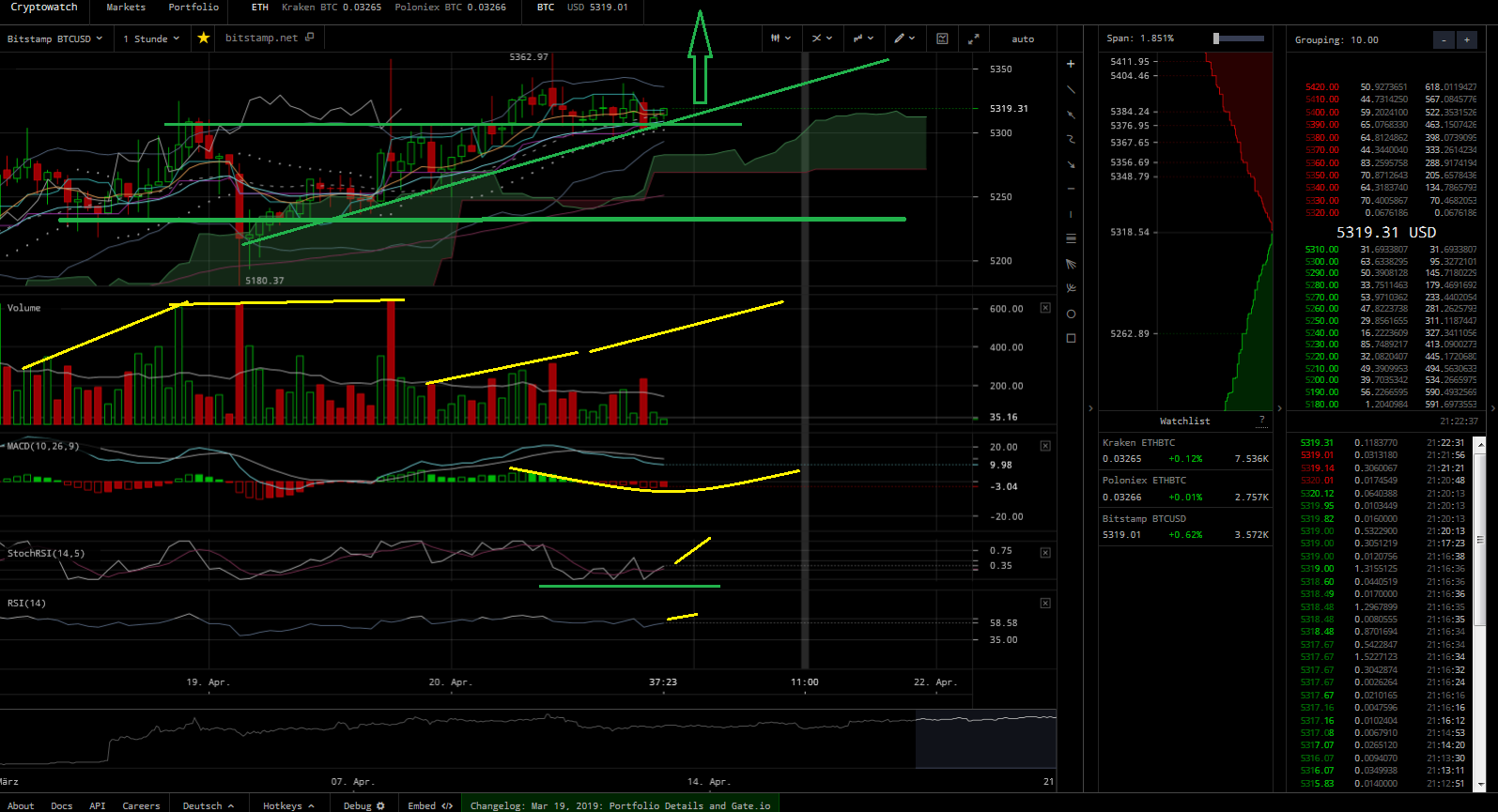Collapse the panel left of the depth chart
This screenshot has height=812, width=1498.
1090,408
